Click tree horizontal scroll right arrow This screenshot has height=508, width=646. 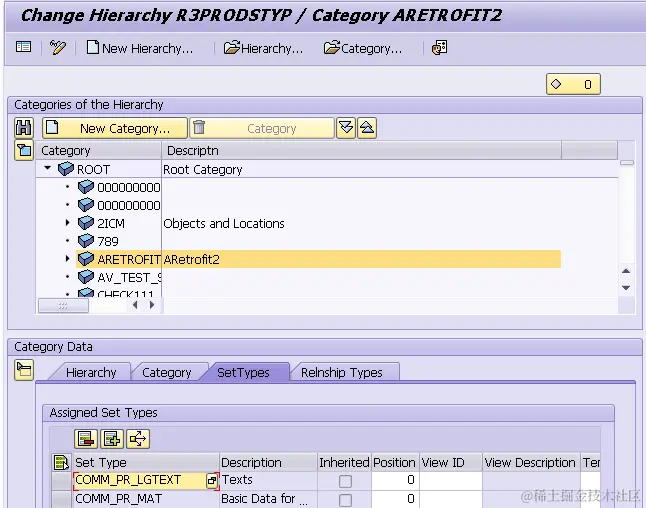pos(152,305)
